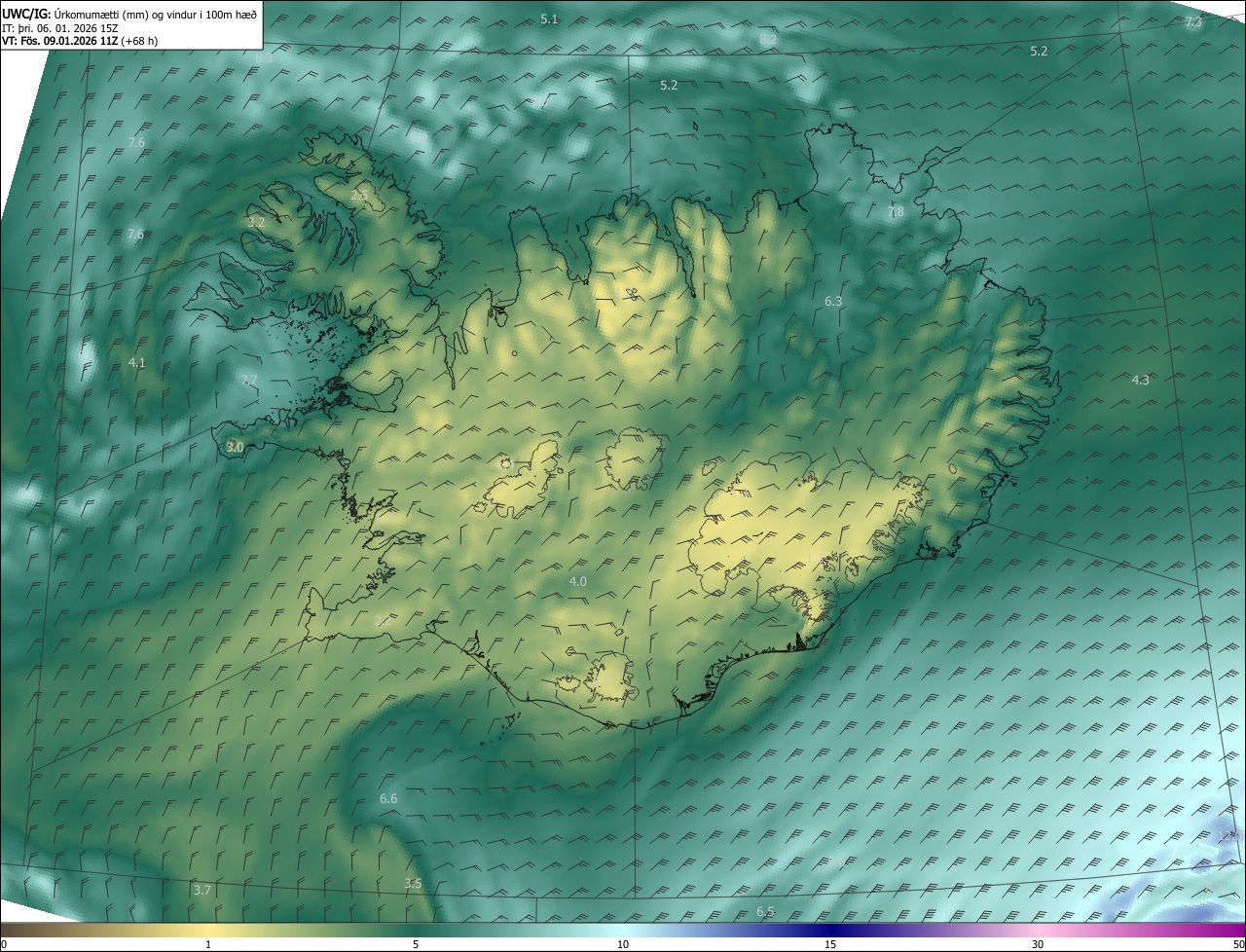Viewport: 1246px width, 952px height.
Task: Select the "IT: þri. 06. 01. 2026 15Z" line
Action: (x=59, y=28)
